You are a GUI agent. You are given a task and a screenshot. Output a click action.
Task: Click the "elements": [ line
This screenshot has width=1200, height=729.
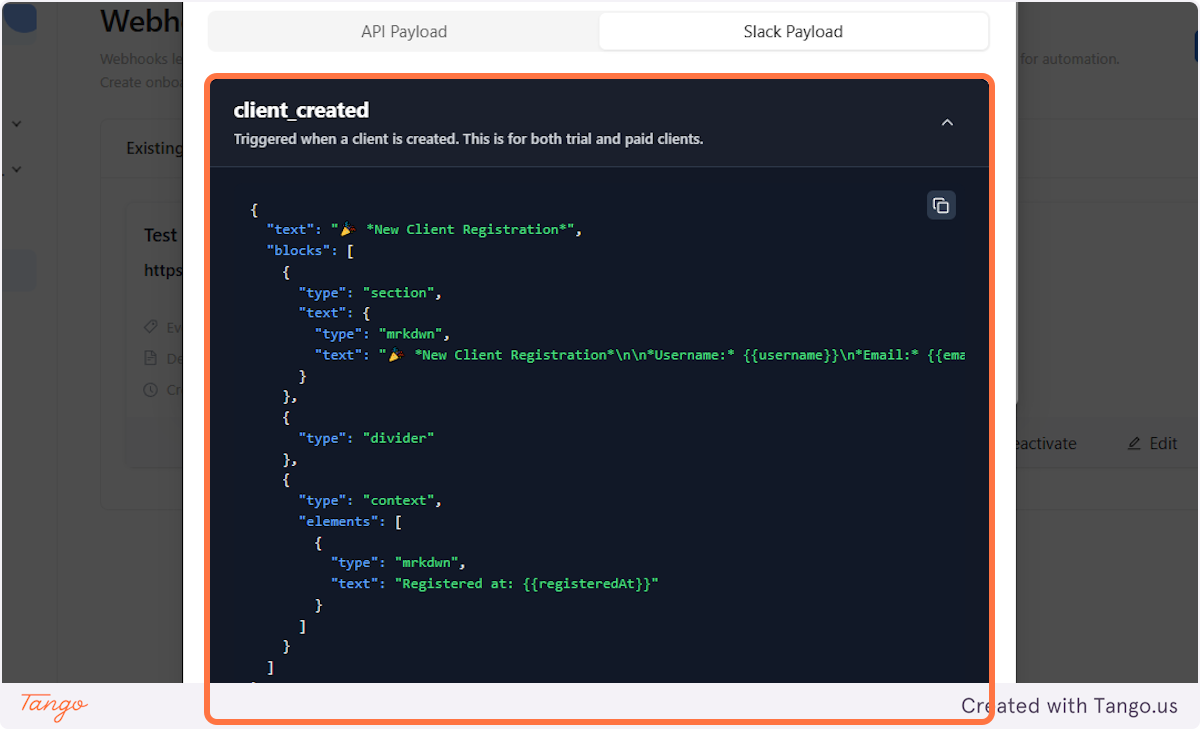pos(350,521)
